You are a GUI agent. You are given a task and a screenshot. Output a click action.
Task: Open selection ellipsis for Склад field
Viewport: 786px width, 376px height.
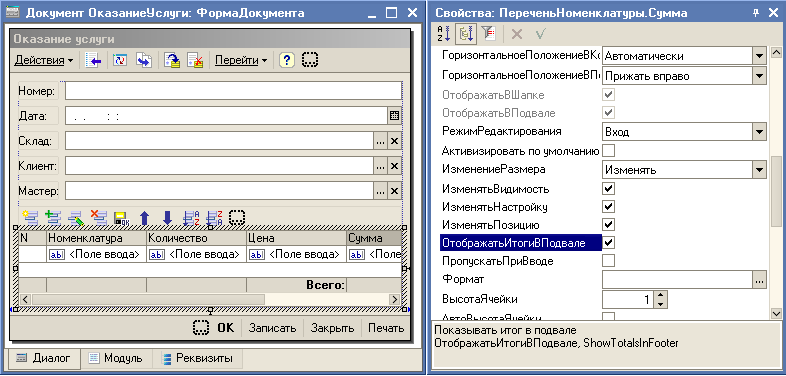[x=380, y=141]
